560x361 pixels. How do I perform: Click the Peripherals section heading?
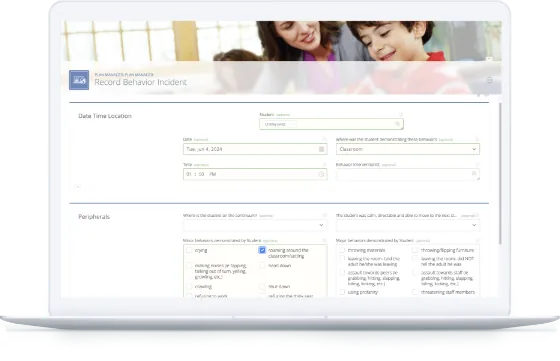point(94,217)
